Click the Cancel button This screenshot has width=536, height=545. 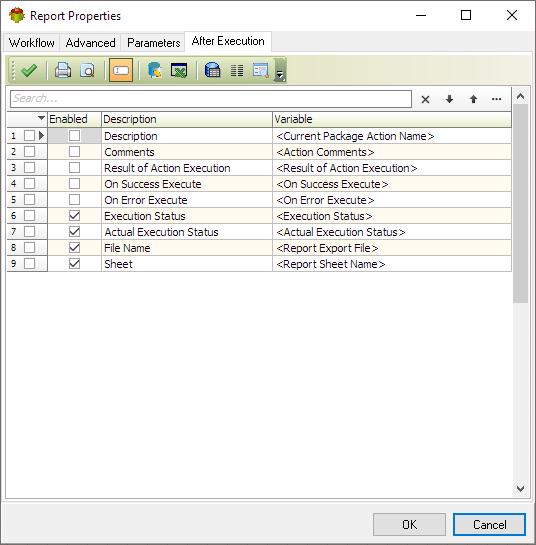tap(489, 524)
